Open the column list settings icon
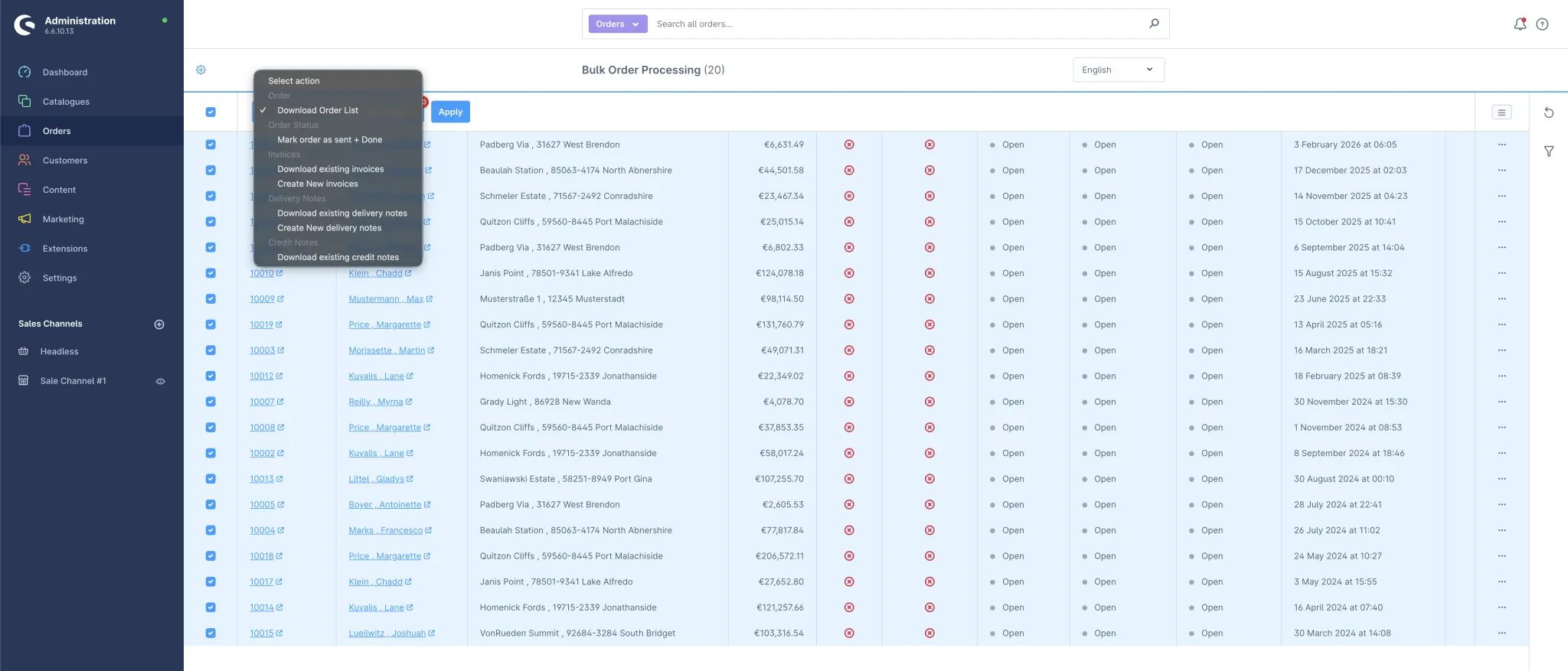 (x=1501, y=112)
